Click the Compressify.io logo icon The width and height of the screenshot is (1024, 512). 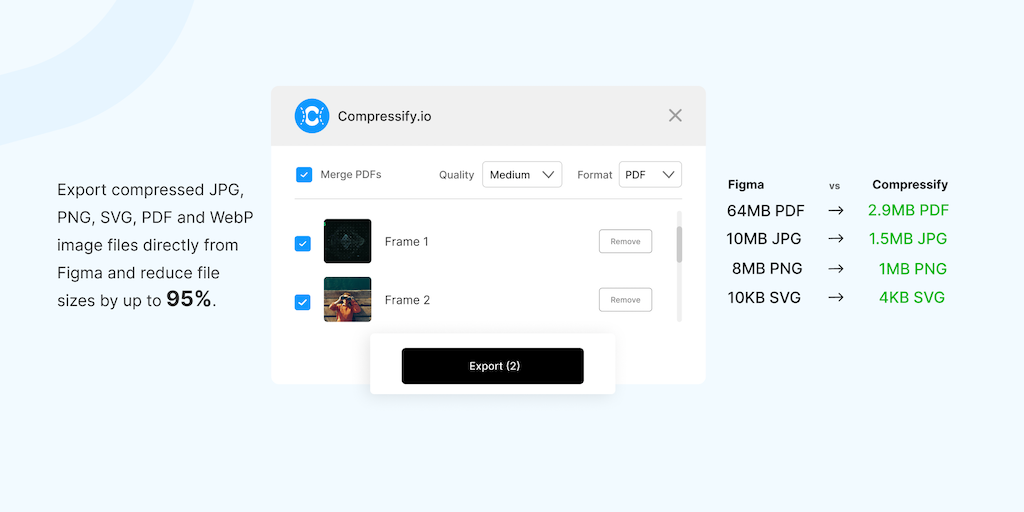pyautogui.click(x=312, y=116)
